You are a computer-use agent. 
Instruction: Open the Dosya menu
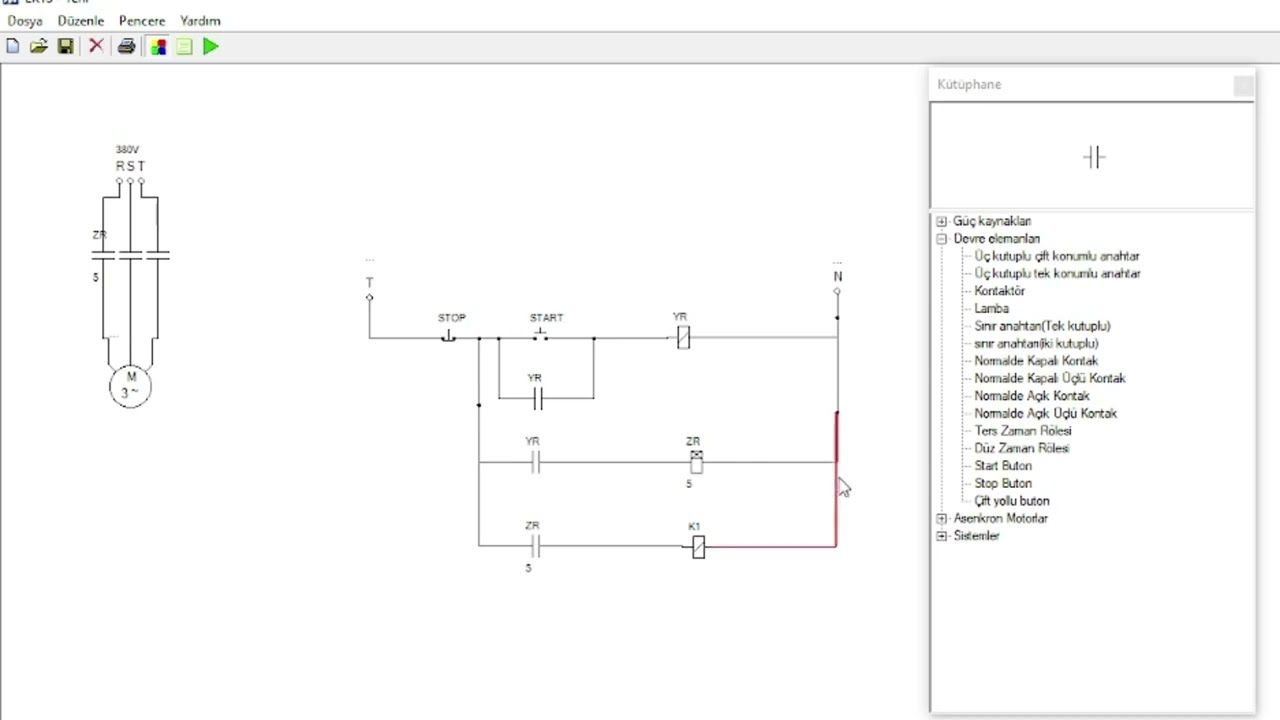click(x=25, y=20)
